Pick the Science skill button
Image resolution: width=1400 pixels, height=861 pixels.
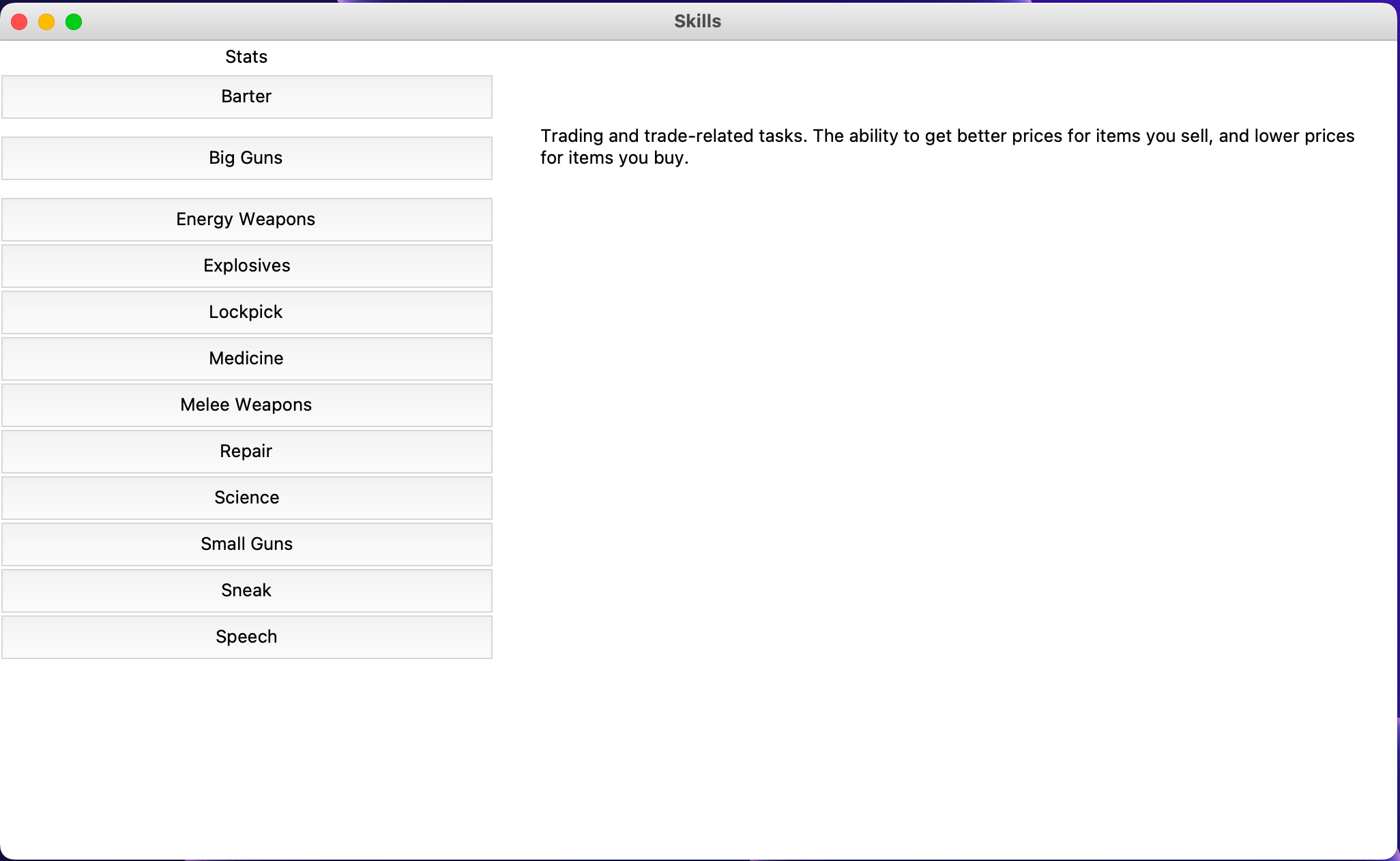coord(246,498)
